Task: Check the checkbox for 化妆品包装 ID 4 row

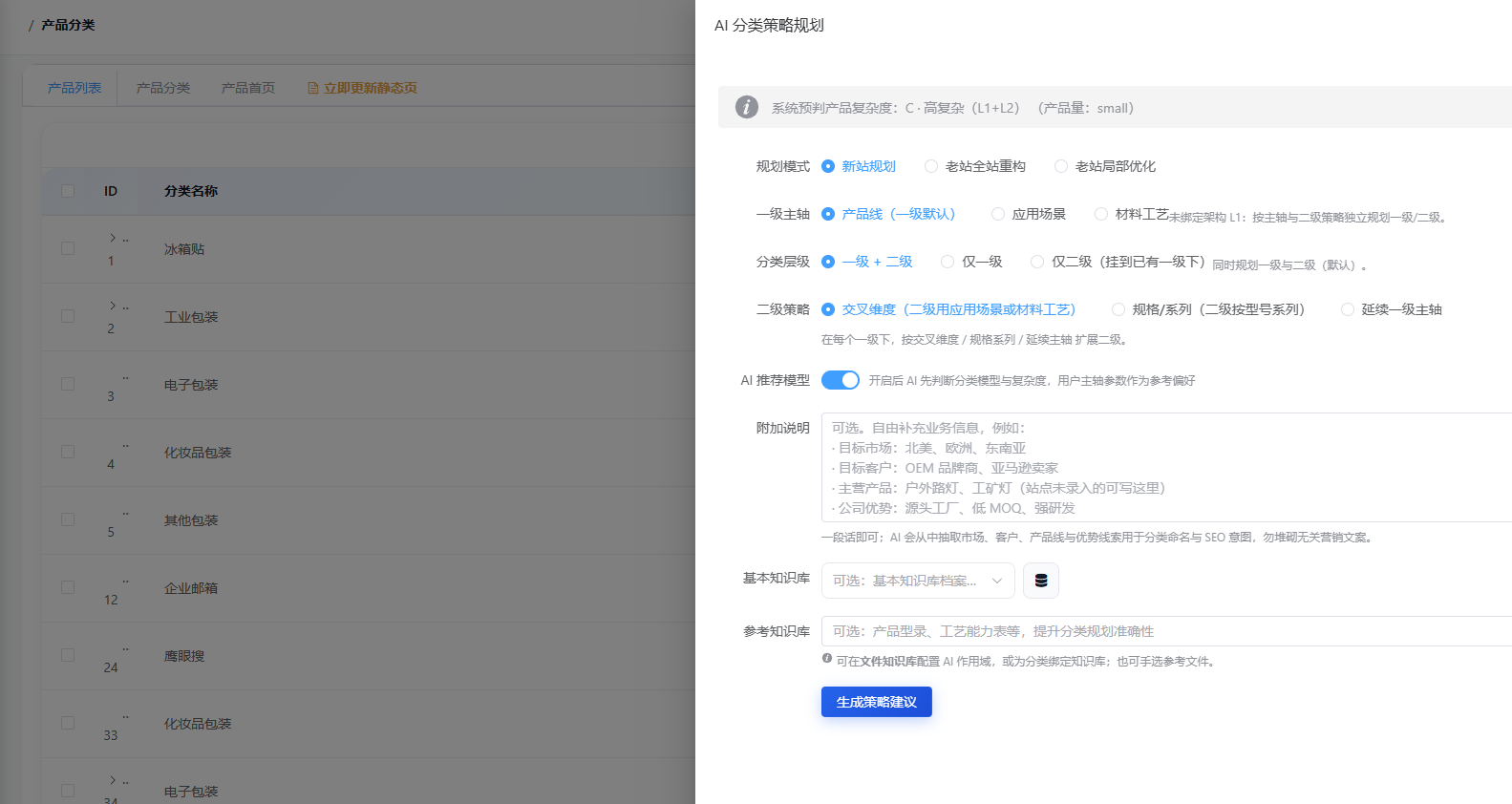Action: click(x=68, y=452)
